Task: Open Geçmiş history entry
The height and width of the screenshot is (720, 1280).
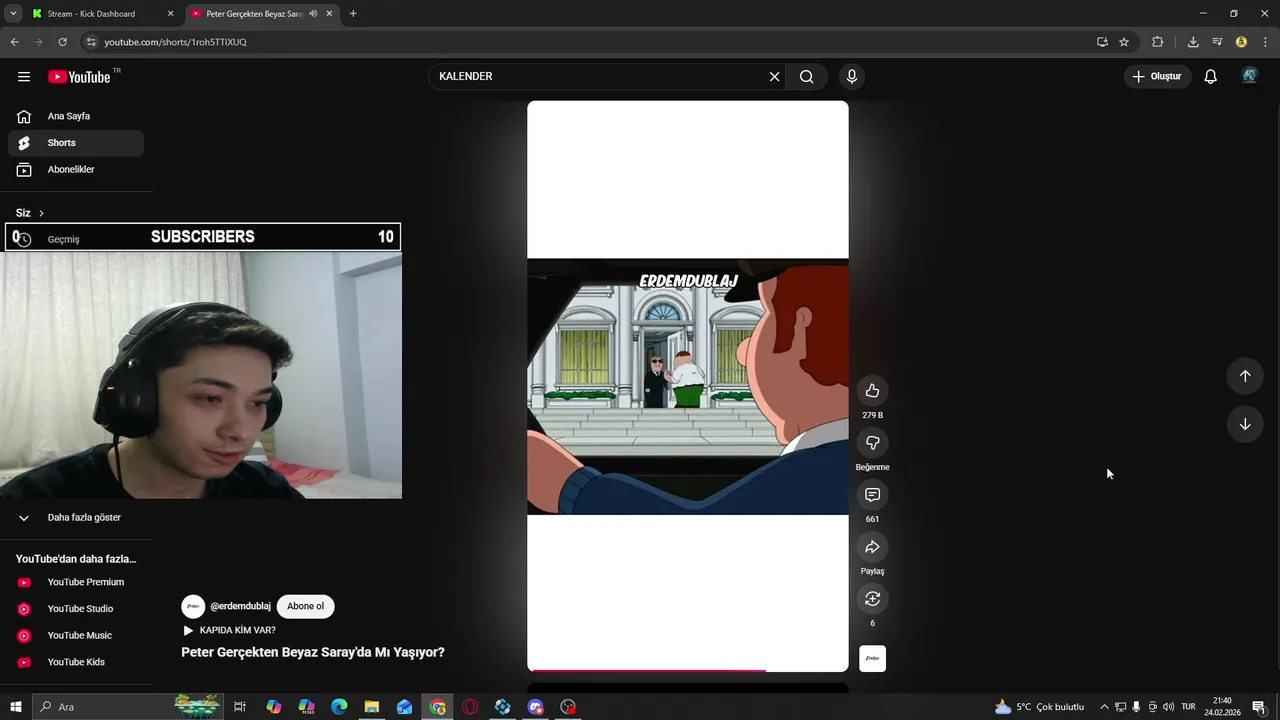Action: [x=63, y=240]
